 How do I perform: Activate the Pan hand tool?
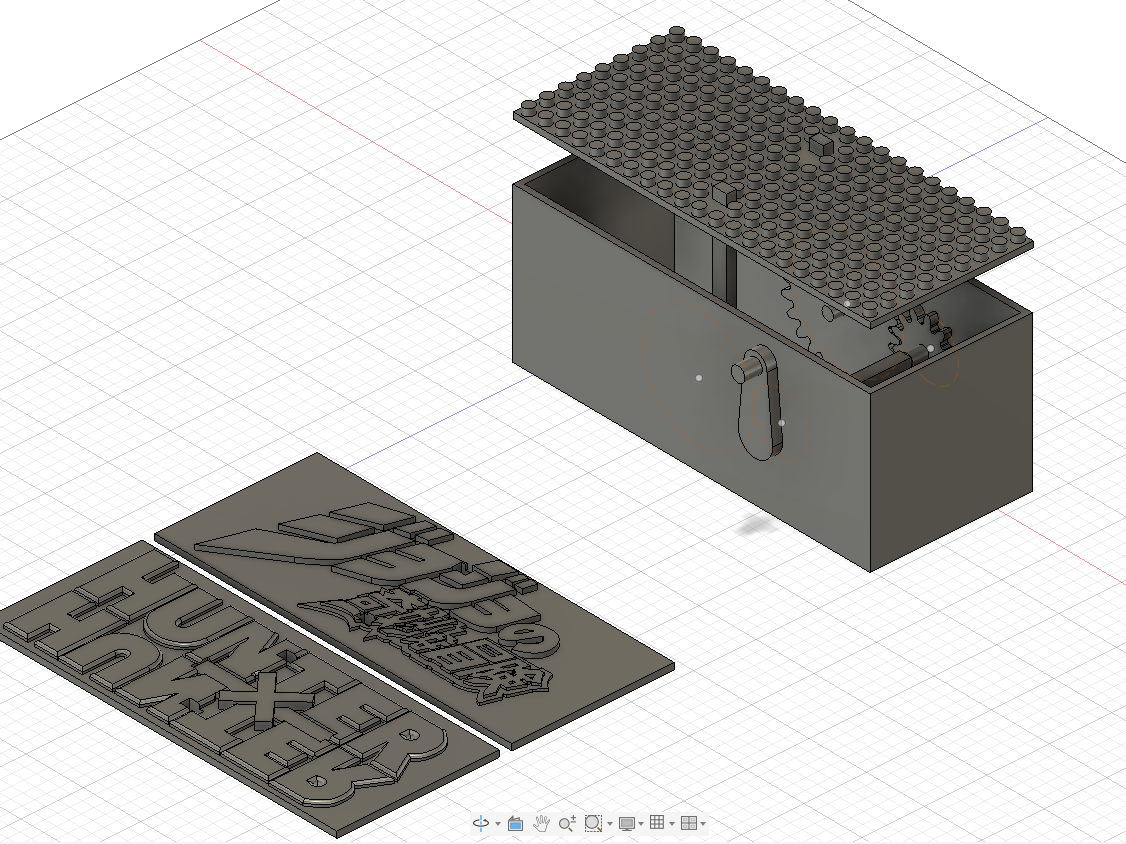pos(541,823)
